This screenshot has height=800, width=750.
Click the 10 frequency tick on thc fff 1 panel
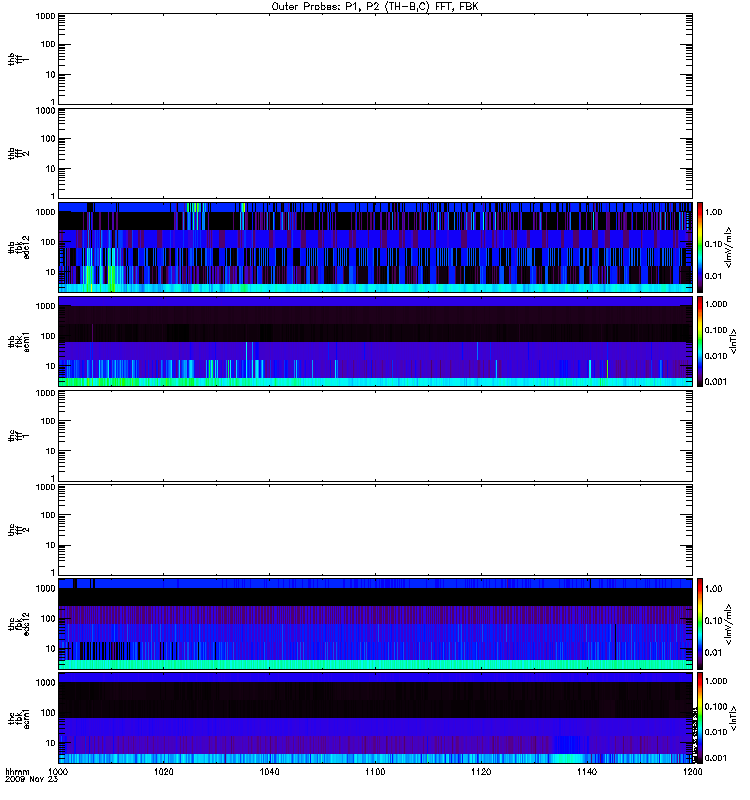[51, 451]
